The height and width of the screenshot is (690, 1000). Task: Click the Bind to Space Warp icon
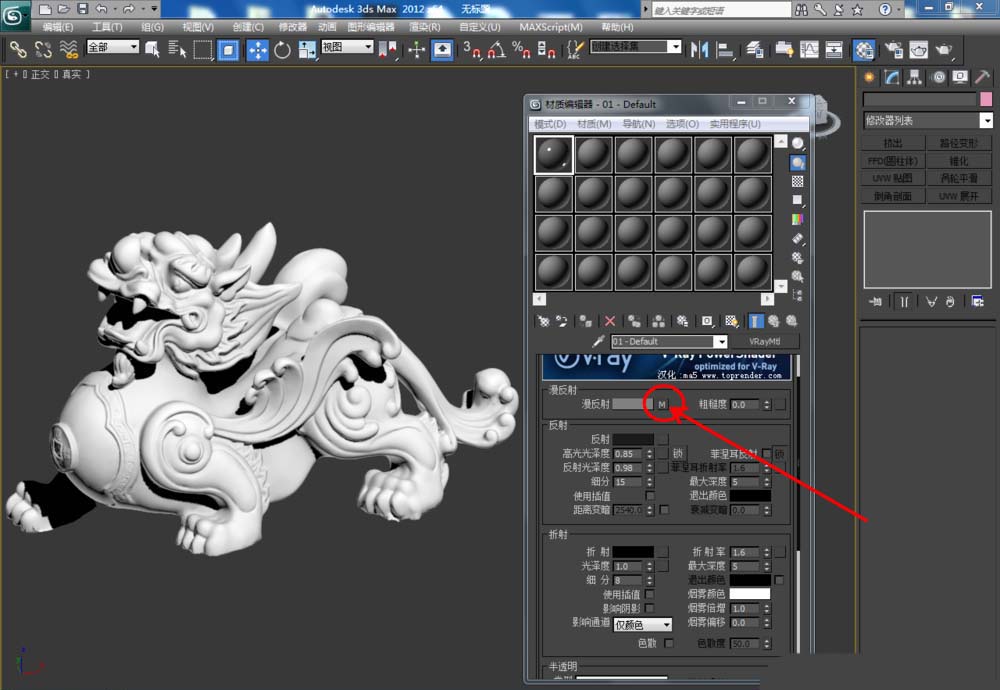tap(68, 50)
